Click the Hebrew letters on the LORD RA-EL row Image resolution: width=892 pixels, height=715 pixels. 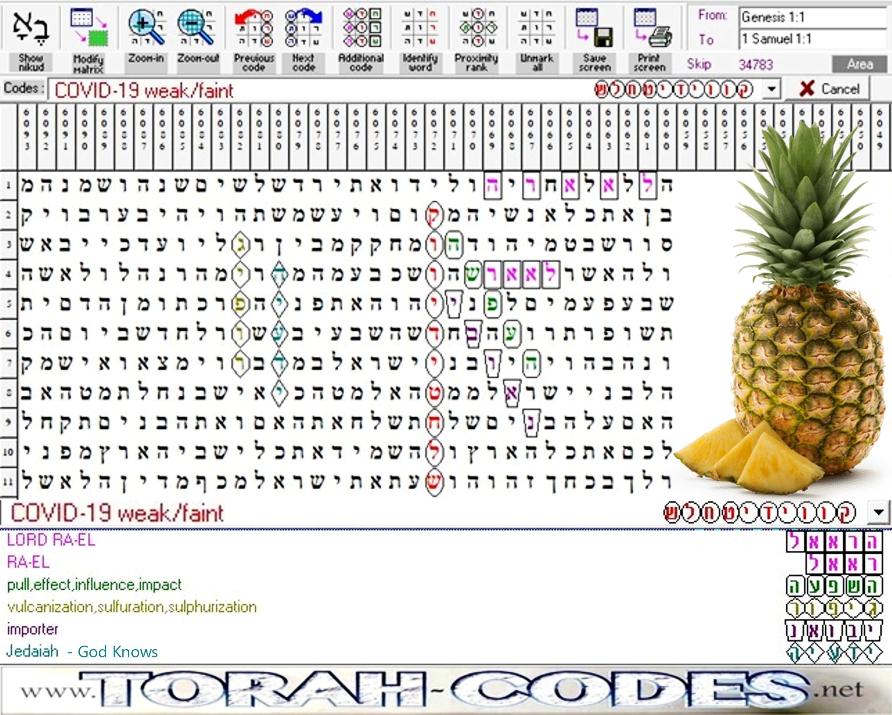tap(834, 542)
